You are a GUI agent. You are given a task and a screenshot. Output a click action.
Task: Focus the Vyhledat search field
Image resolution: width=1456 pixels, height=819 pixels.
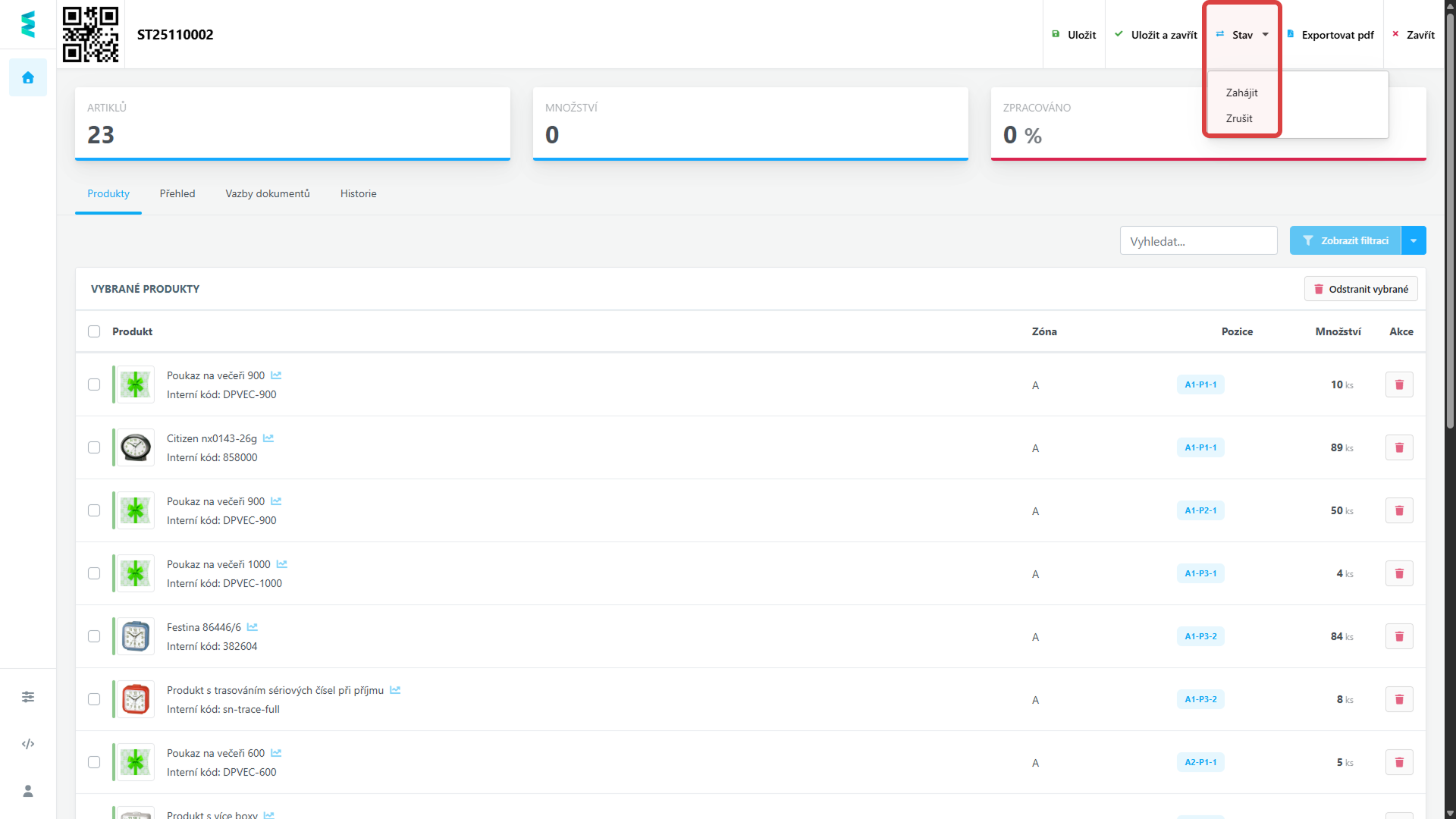pyautogui.click(x=1198, y=241)
